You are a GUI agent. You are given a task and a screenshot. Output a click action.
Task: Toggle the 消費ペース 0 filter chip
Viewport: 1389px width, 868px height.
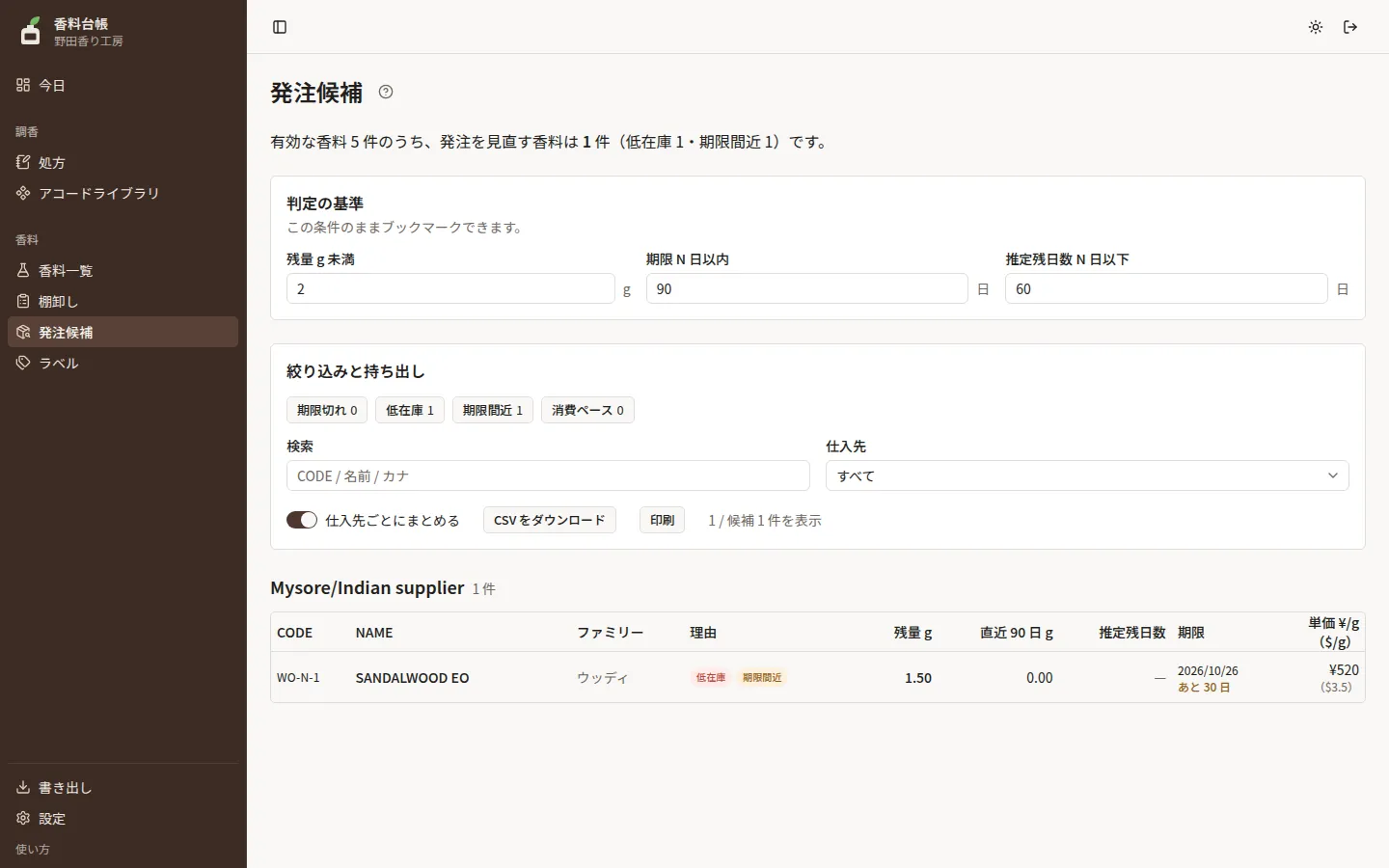click(587, 410)
